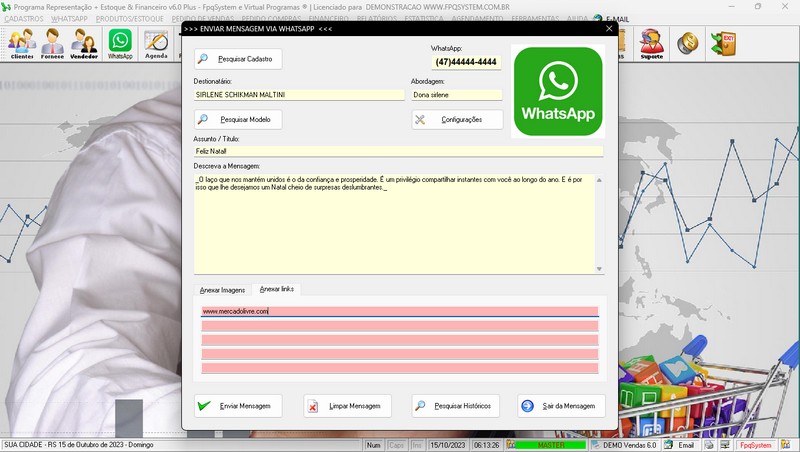Click the magnifier icon on Pesquisar Cadastro

coord(203,58)
